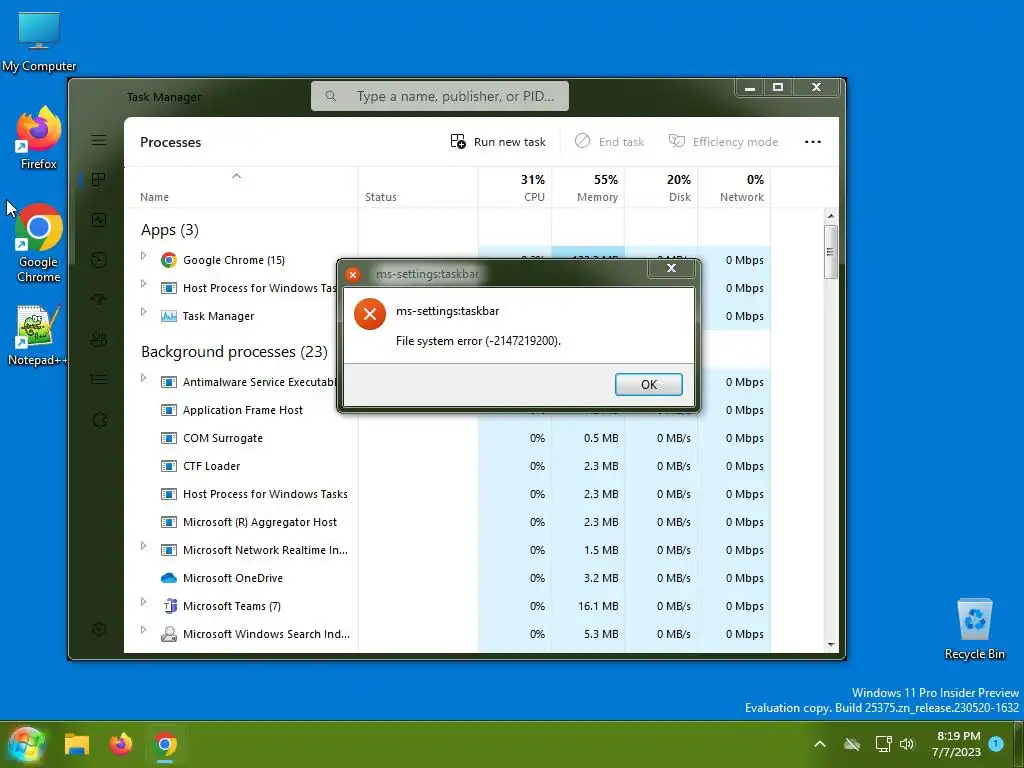1024x768 pixels.
Task: Select the Microsoft Teams icon in list
Action: point(169,606)
